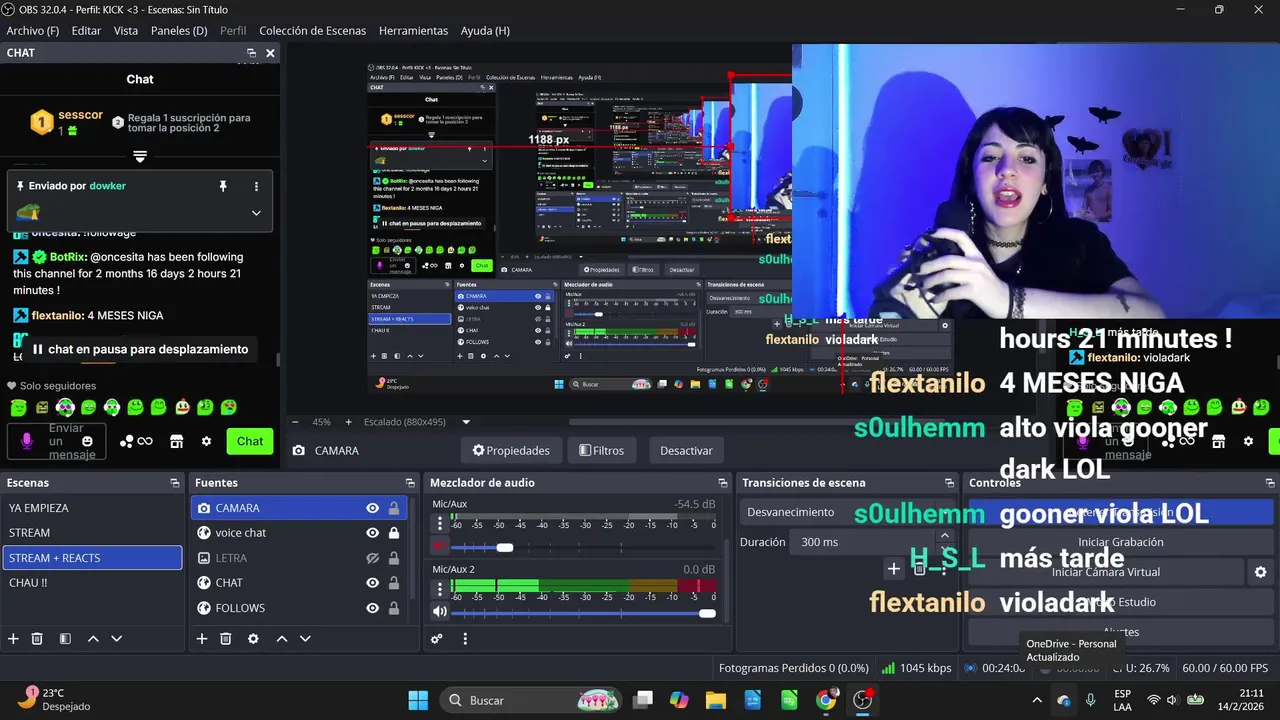
Task: Send message with green Chat button
Action: click(250, 441)
